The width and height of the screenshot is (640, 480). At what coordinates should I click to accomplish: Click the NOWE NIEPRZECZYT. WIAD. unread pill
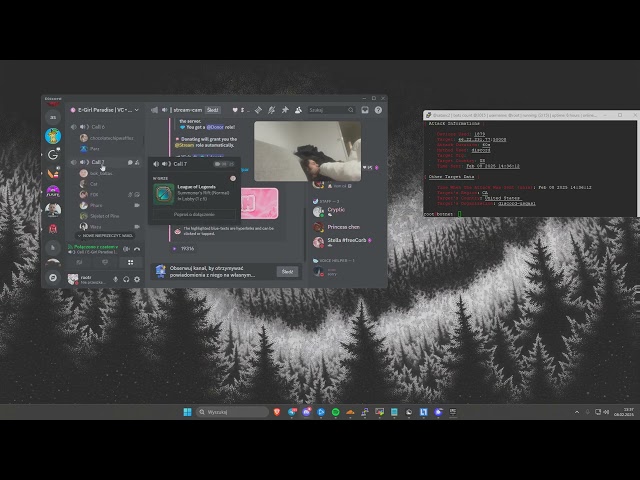105,236
